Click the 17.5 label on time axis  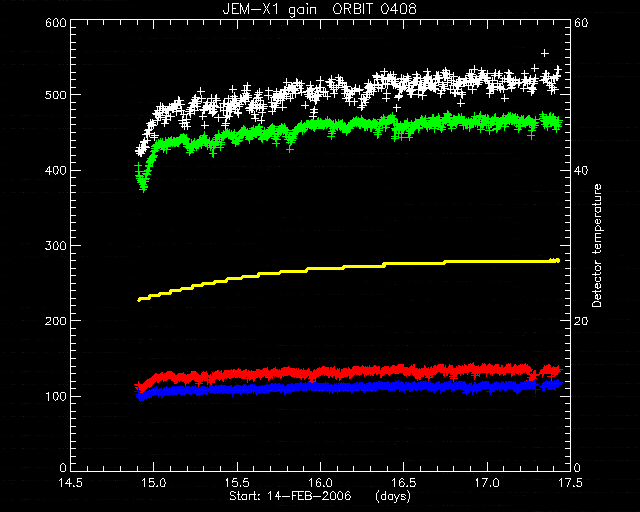tap(570, 483)
